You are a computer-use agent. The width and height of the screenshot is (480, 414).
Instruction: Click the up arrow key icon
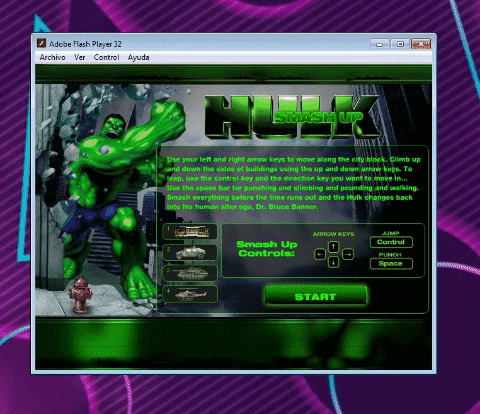334,247
